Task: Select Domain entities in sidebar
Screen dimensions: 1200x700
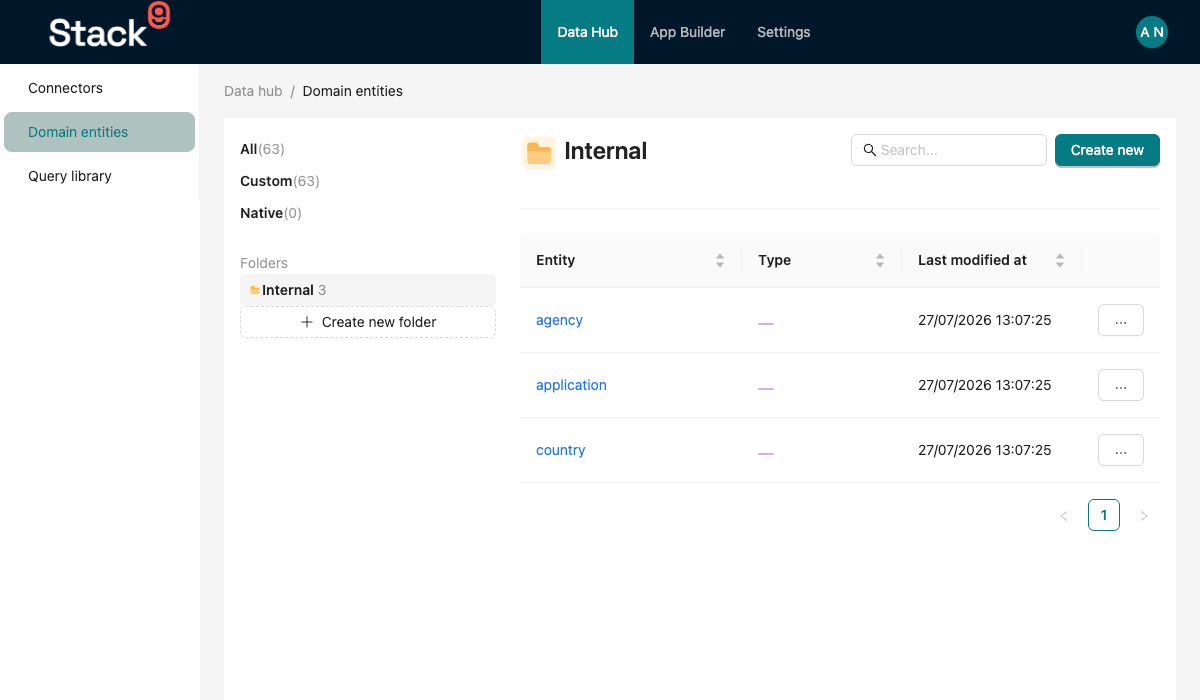Action: (99, 132)
